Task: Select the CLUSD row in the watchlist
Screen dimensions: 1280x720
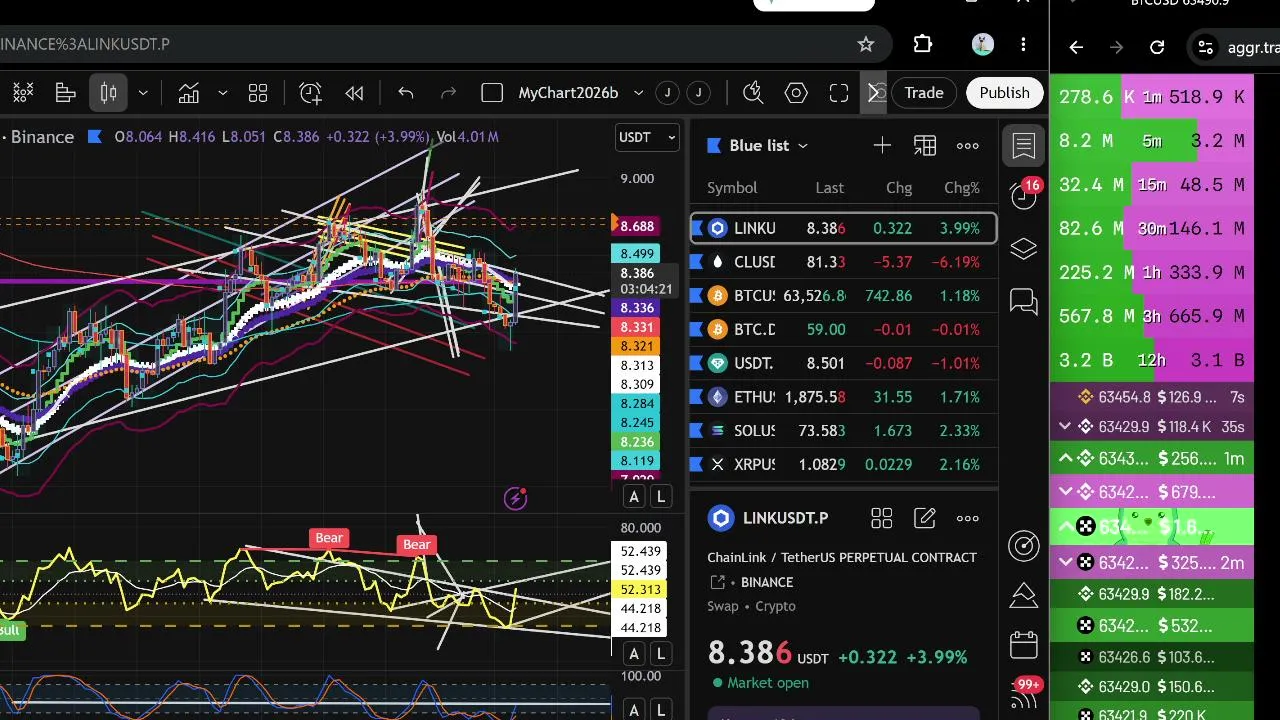Action: [x=844, y=262]
